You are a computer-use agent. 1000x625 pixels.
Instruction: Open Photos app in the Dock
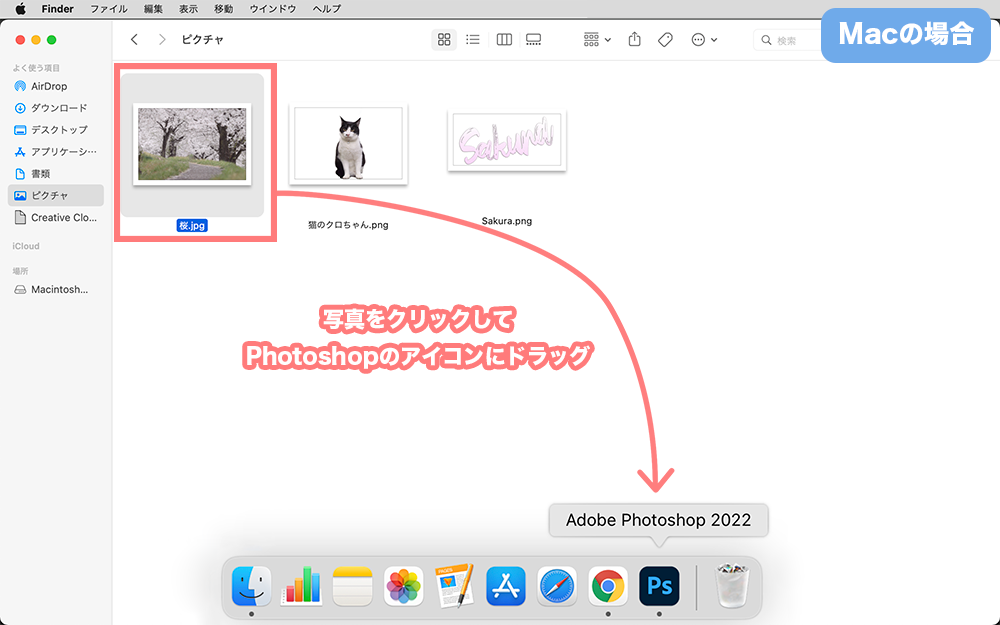tap(404, 585)
